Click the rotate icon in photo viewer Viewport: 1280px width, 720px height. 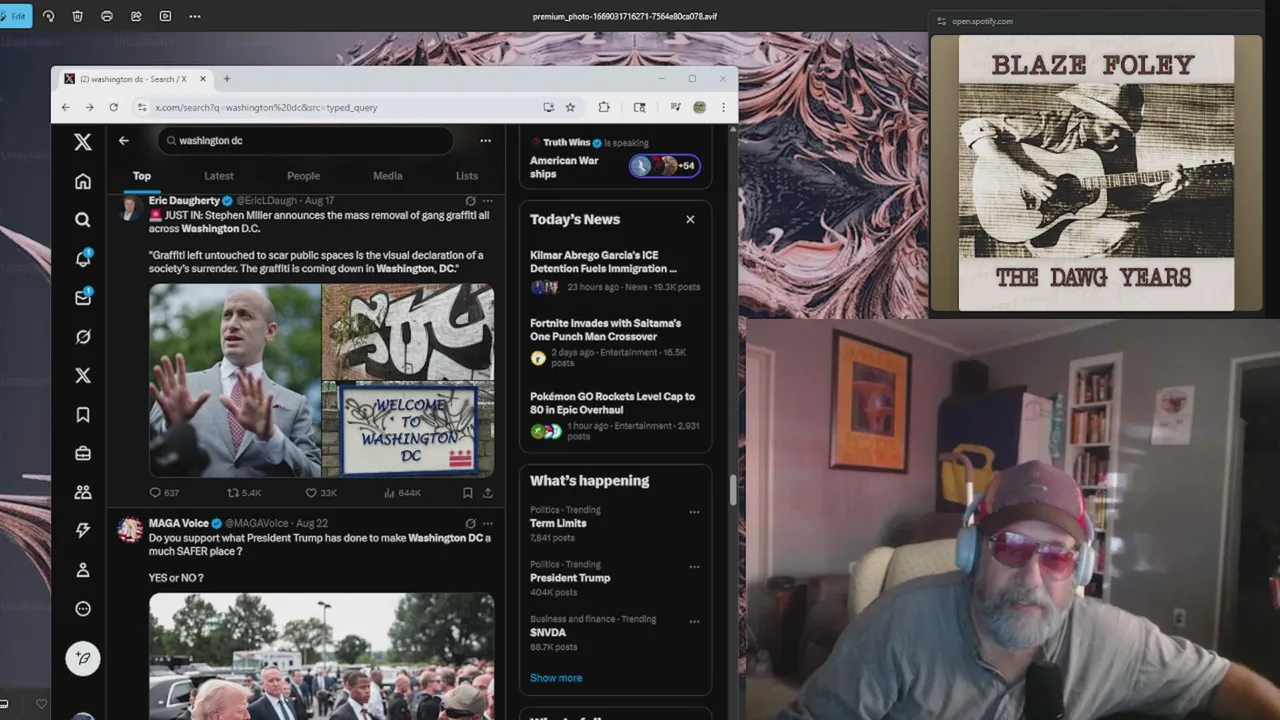(x=48, y=16)
